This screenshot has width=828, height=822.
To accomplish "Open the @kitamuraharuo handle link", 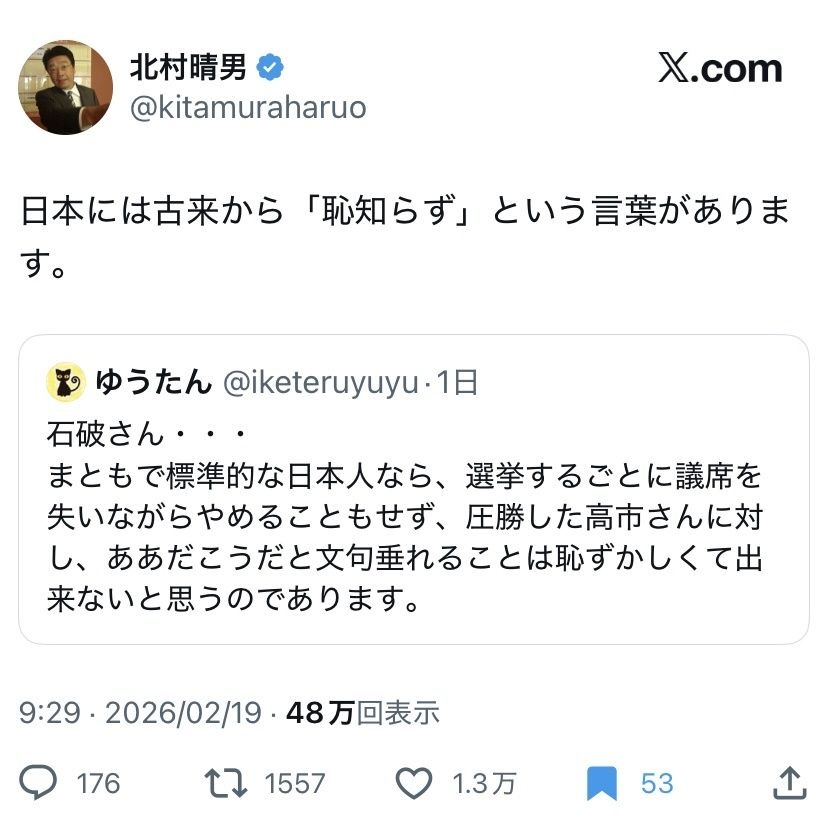I will (248, 108).
